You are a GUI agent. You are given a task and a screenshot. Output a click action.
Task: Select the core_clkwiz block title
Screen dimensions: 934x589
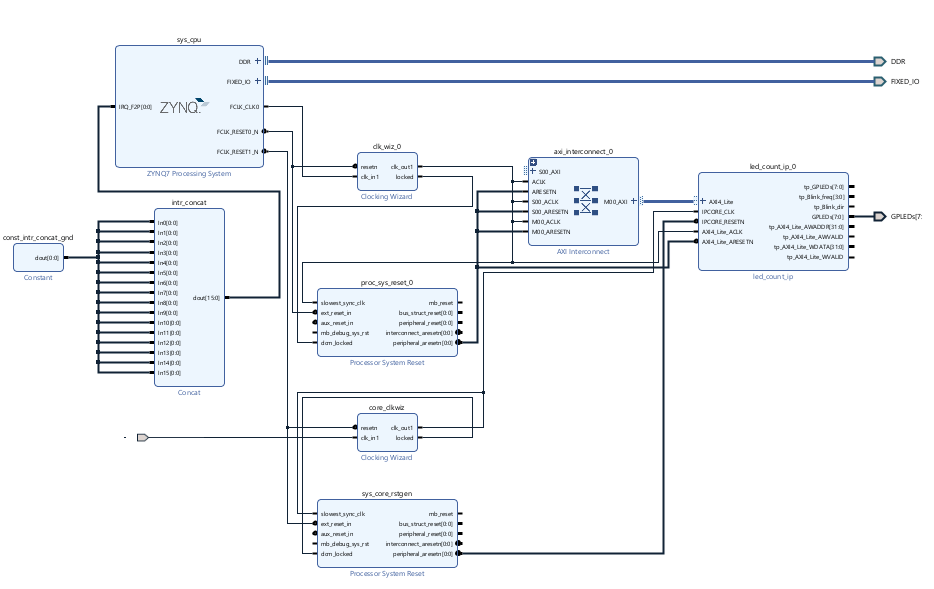point(387,407)
